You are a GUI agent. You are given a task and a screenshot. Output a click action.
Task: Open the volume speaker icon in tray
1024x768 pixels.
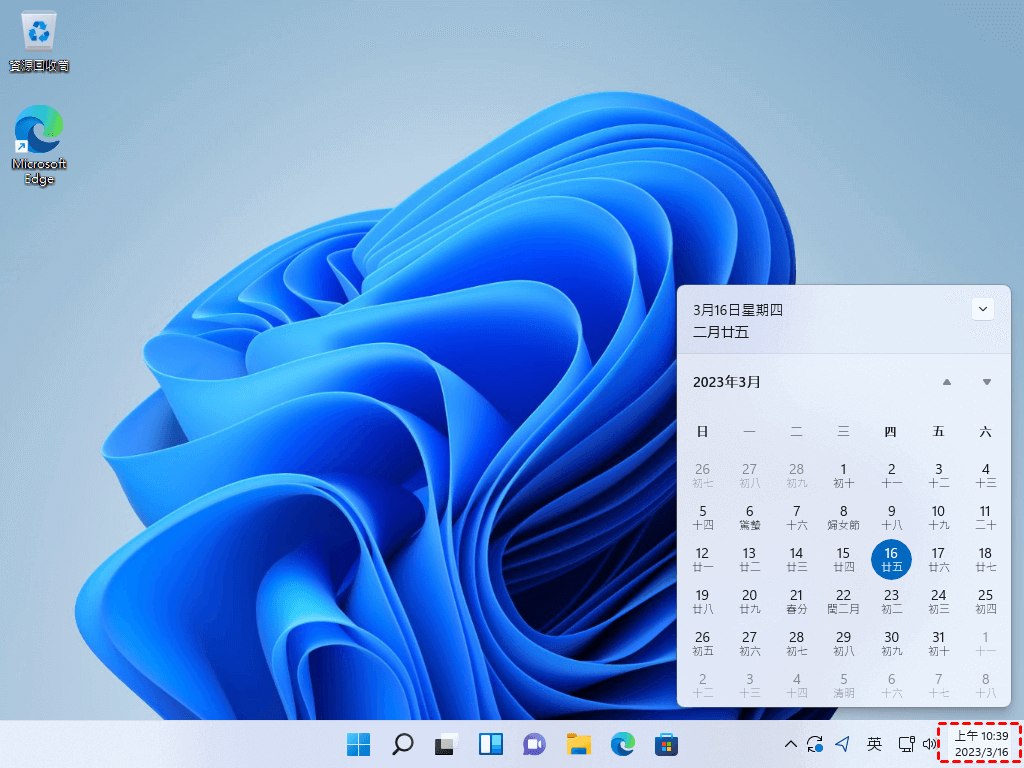click(930, 744)
